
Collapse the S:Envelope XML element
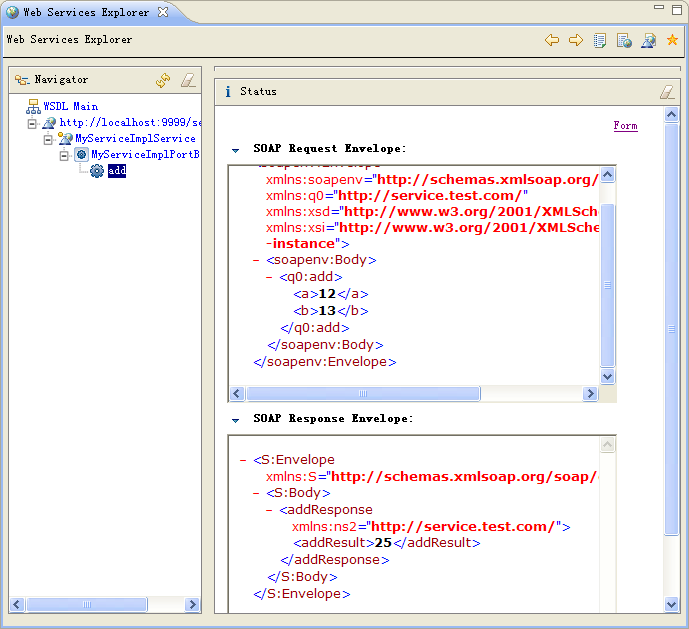click(243, 461)
